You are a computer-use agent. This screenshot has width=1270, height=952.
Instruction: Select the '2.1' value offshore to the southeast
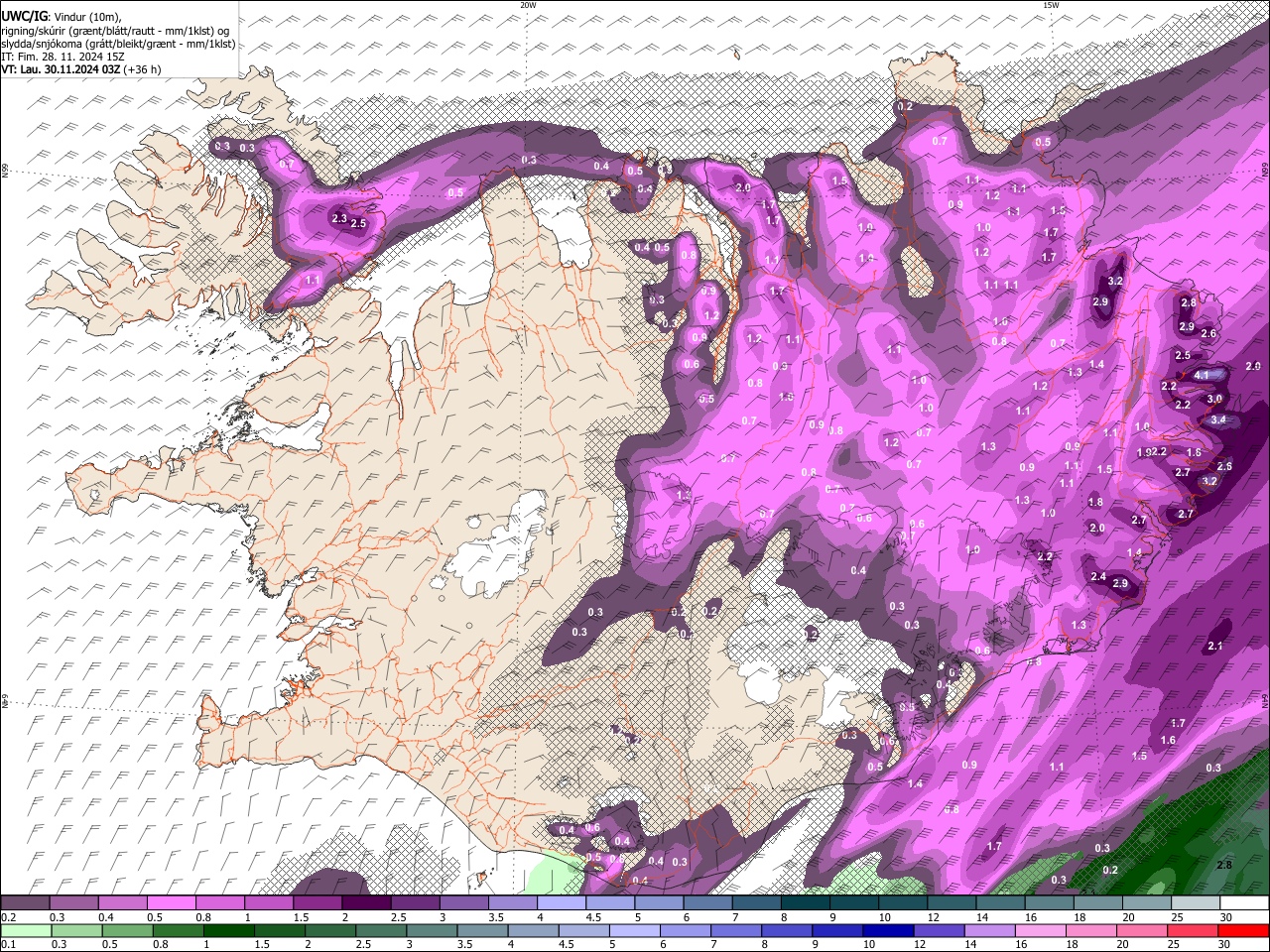(1215, 647)
